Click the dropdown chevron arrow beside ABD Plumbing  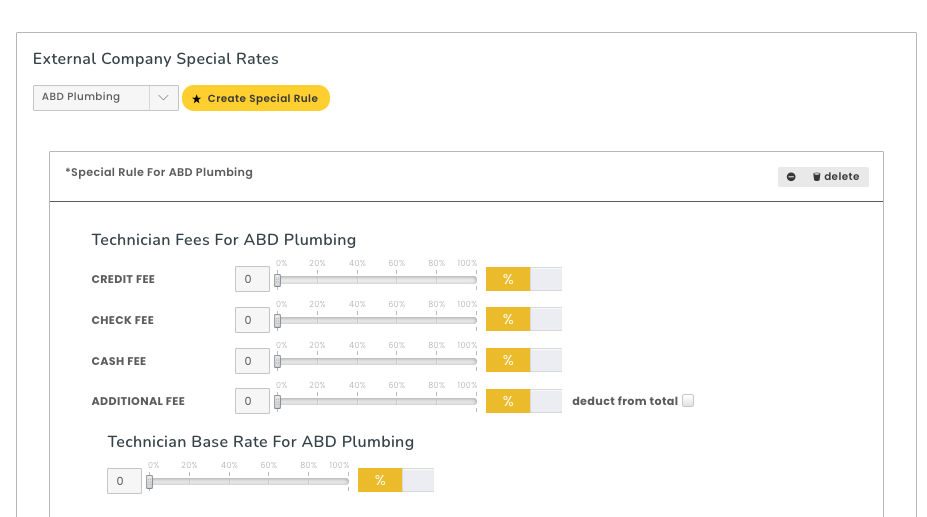[x=164, y=97]
